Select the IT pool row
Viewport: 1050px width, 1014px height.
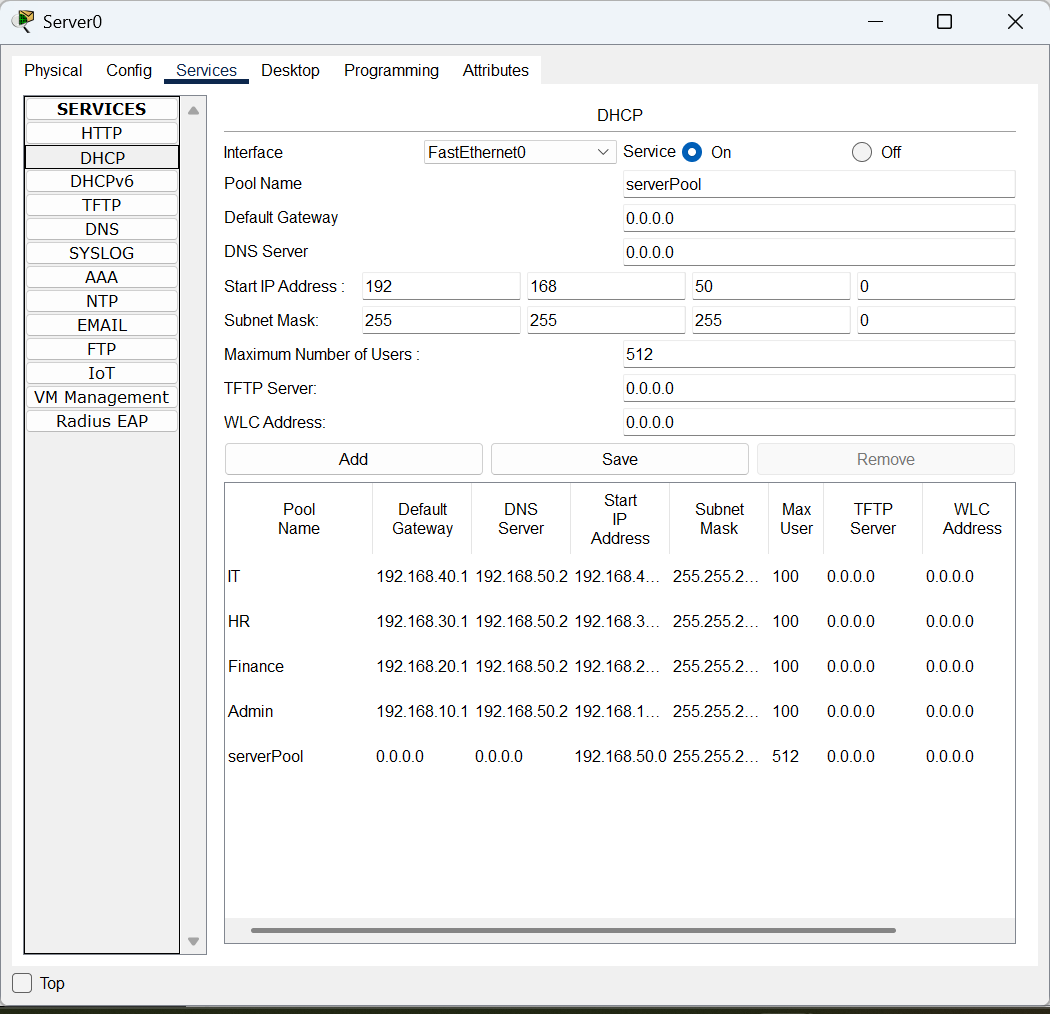pyautogui.click(x=619, y=577)
